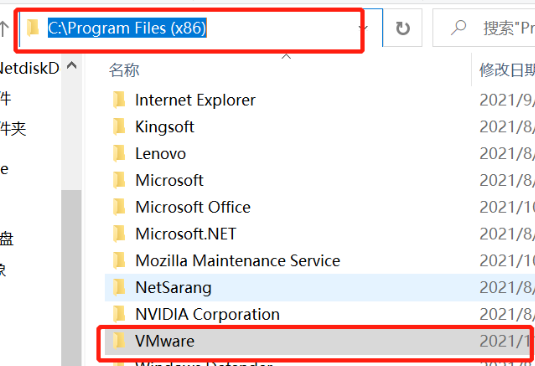Open the address bar history dropdown
The height and width of the screenshot is (366, 535).
(364, 28)
